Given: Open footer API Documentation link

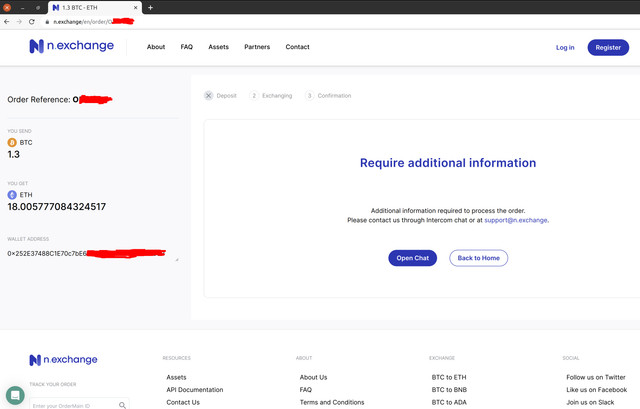Looking at the screenshot, I should pyautogui.click(x=195, y=390).
